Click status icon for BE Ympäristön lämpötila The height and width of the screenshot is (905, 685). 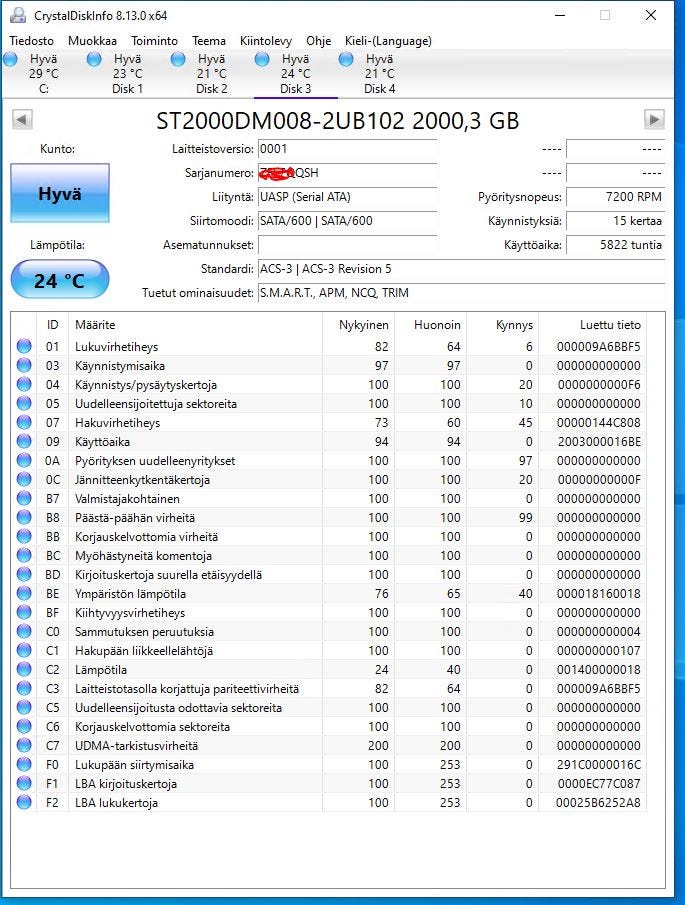pyautogui.click(x=24, y=594)
